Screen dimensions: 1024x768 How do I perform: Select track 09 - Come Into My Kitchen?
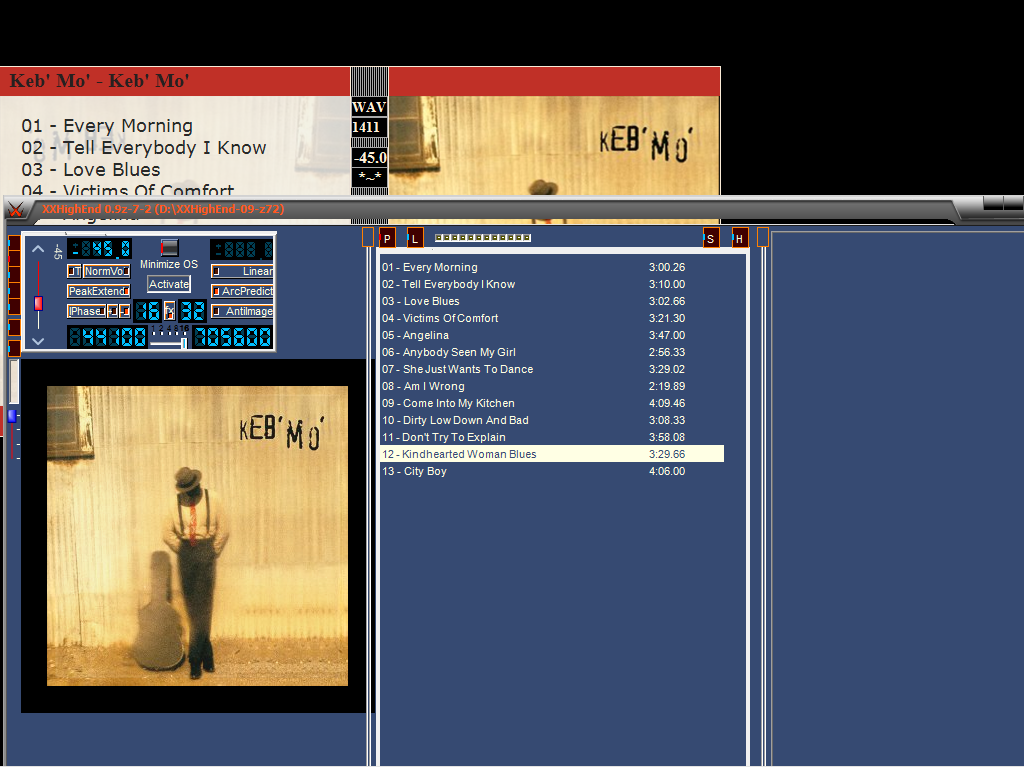coord(552,403)
